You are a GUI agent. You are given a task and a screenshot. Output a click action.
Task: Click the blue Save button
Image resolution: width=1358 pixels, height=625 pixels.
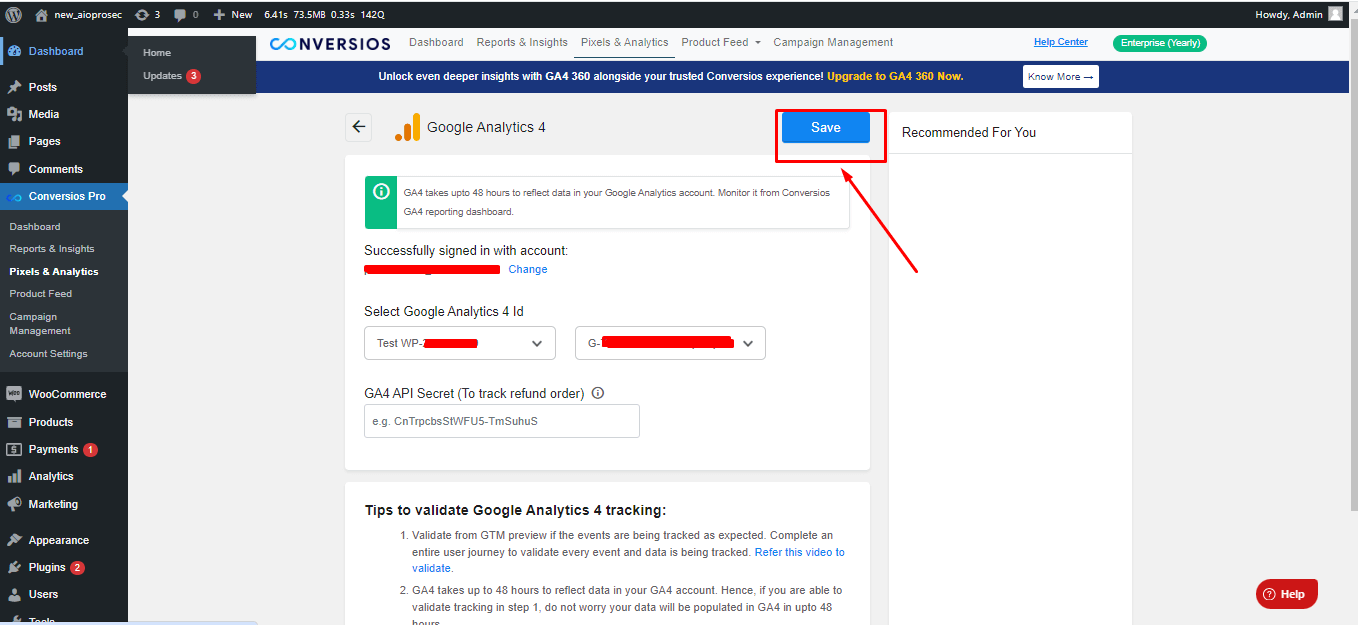pyautogui.click(x=826, y=127)
